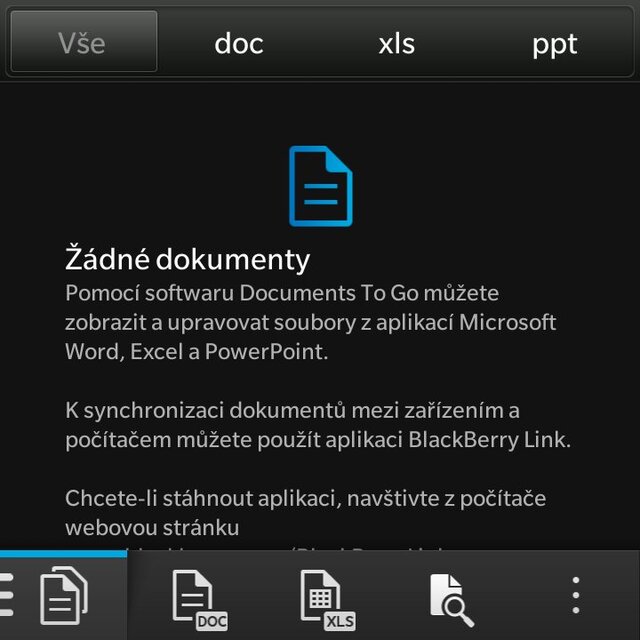Select the Vše (all) filter tab
Screen dimensions: 640x640
click(84, 42)
